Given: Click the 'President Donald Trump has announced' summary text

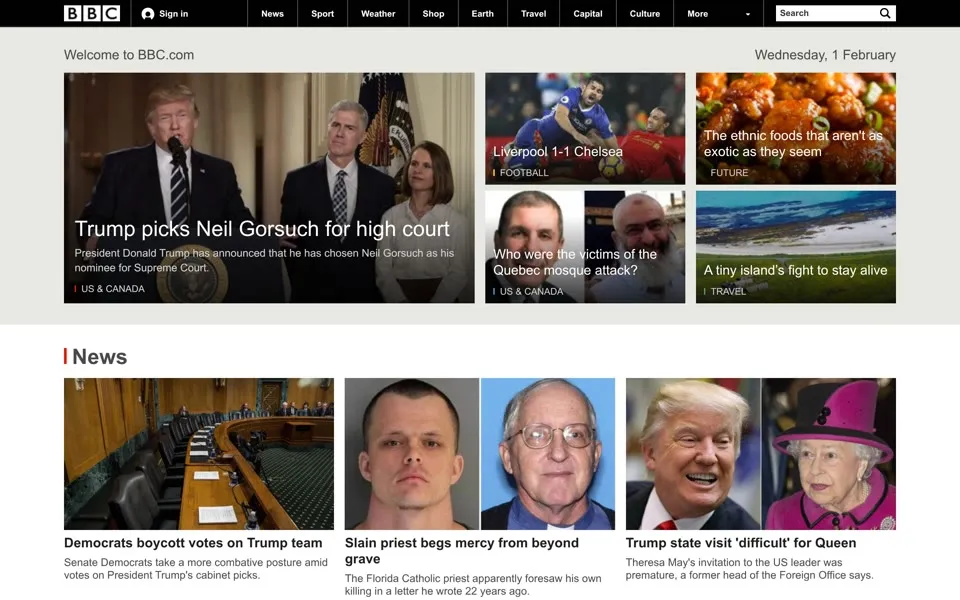Looking at the screenshot, I should (264, 260).
